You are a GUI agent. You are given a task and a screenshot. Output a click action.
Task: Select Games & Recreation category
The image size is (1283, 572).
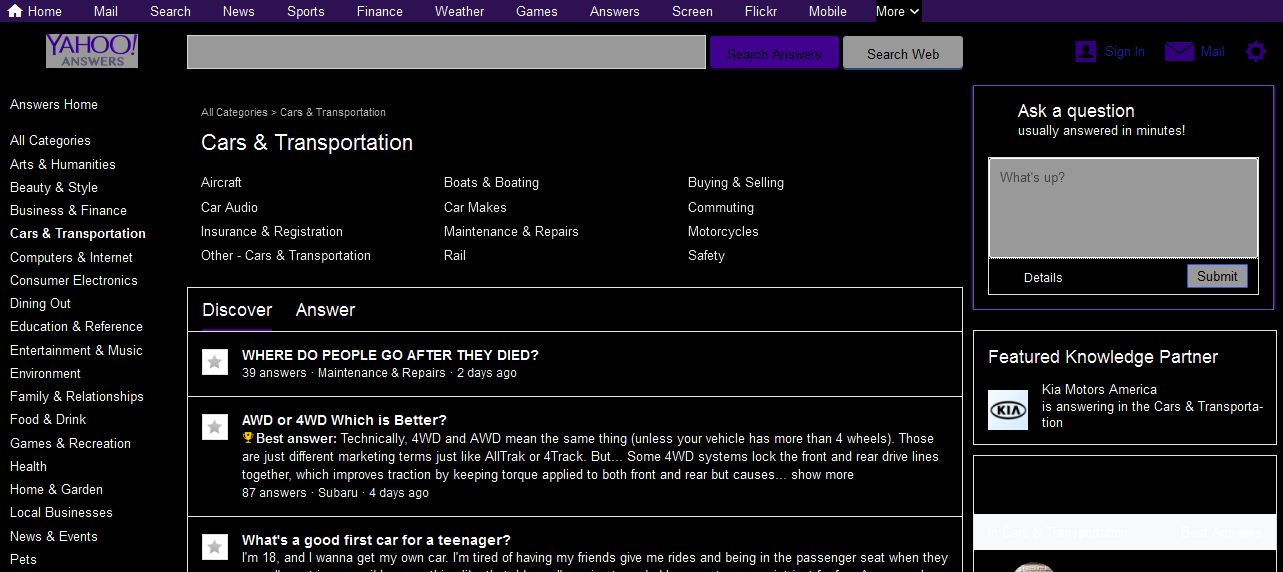tap(70, 443)
